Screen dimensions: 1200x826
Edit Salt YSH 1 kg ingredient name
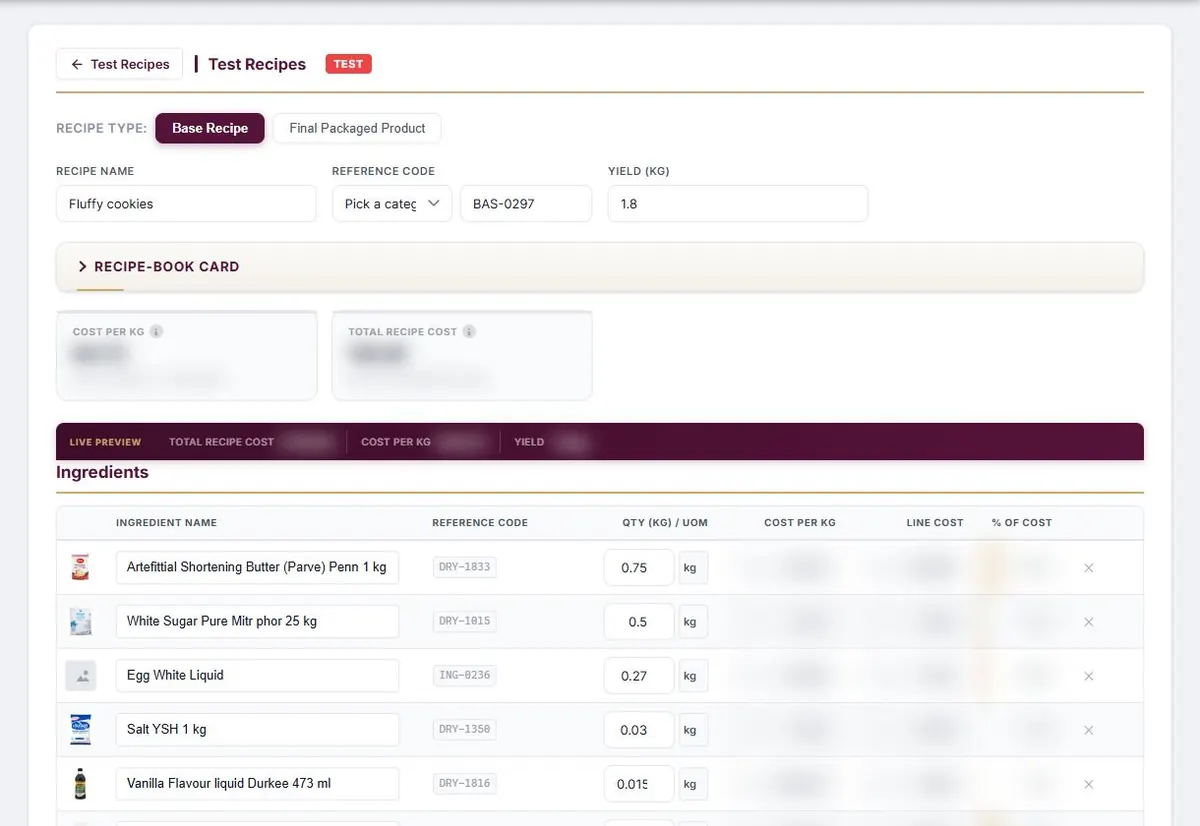tap(257, 729)
